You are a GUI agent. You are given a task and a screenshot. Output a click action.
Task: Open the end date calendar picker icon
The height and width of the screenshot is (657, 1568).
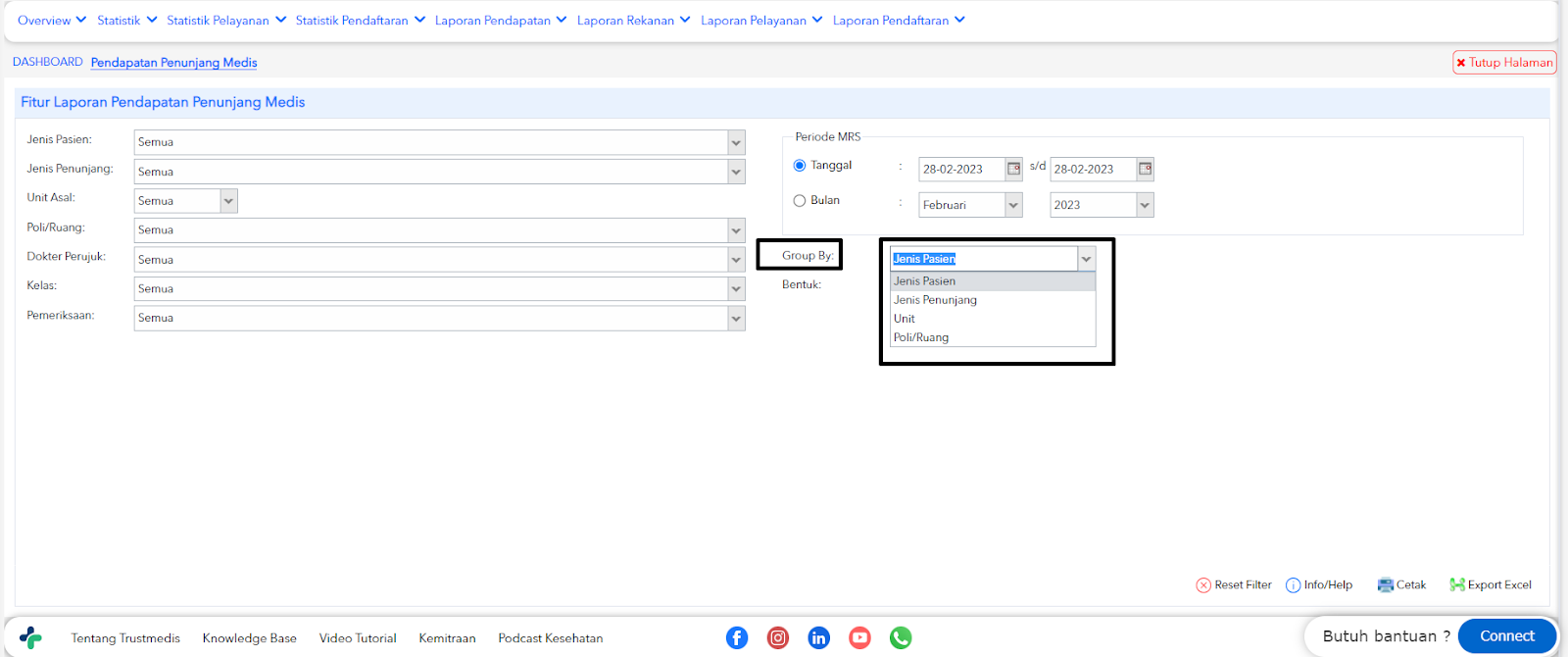[x=1145, y=169]
